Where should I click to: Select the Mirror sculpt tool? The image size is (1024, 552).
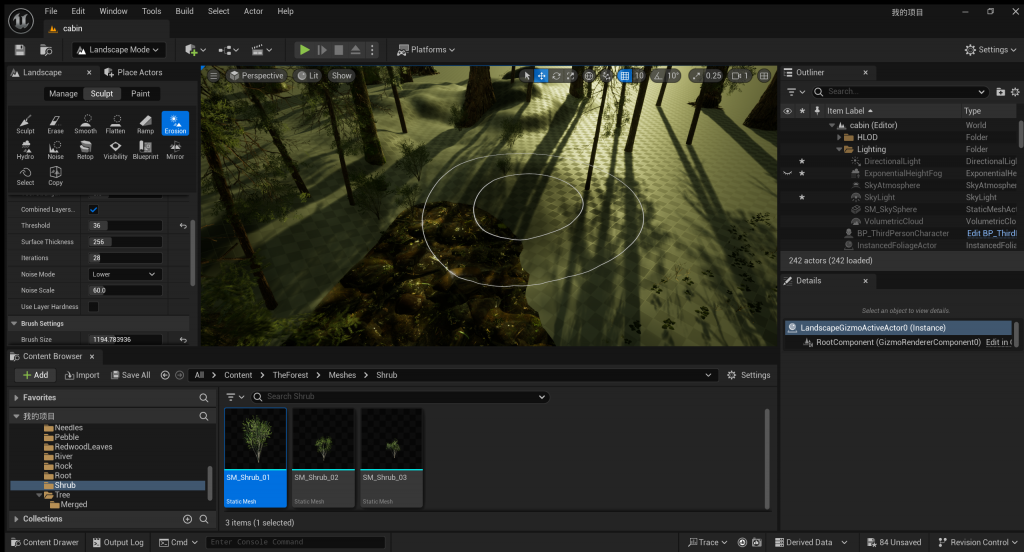(175, 149)
